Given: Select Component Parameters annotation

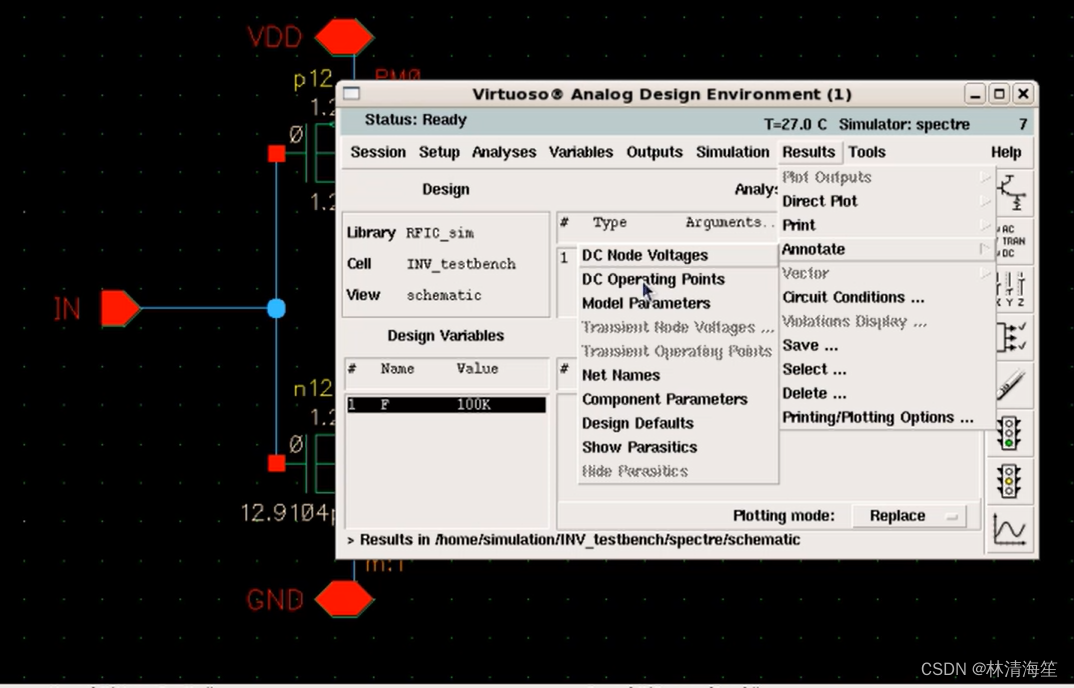Looking at the screenshot, I should click(678, 399).
